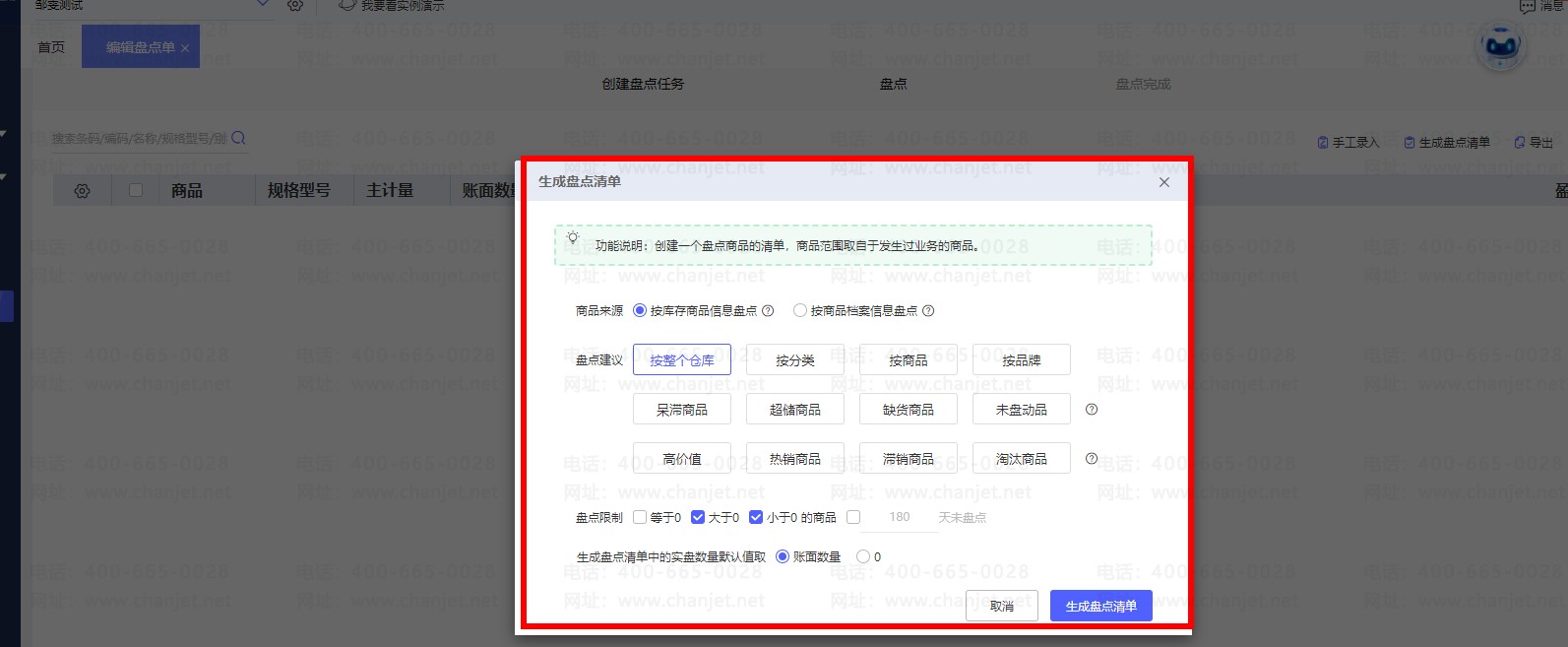
Task: Click the 取消 button
Action: click(1002, 606)
